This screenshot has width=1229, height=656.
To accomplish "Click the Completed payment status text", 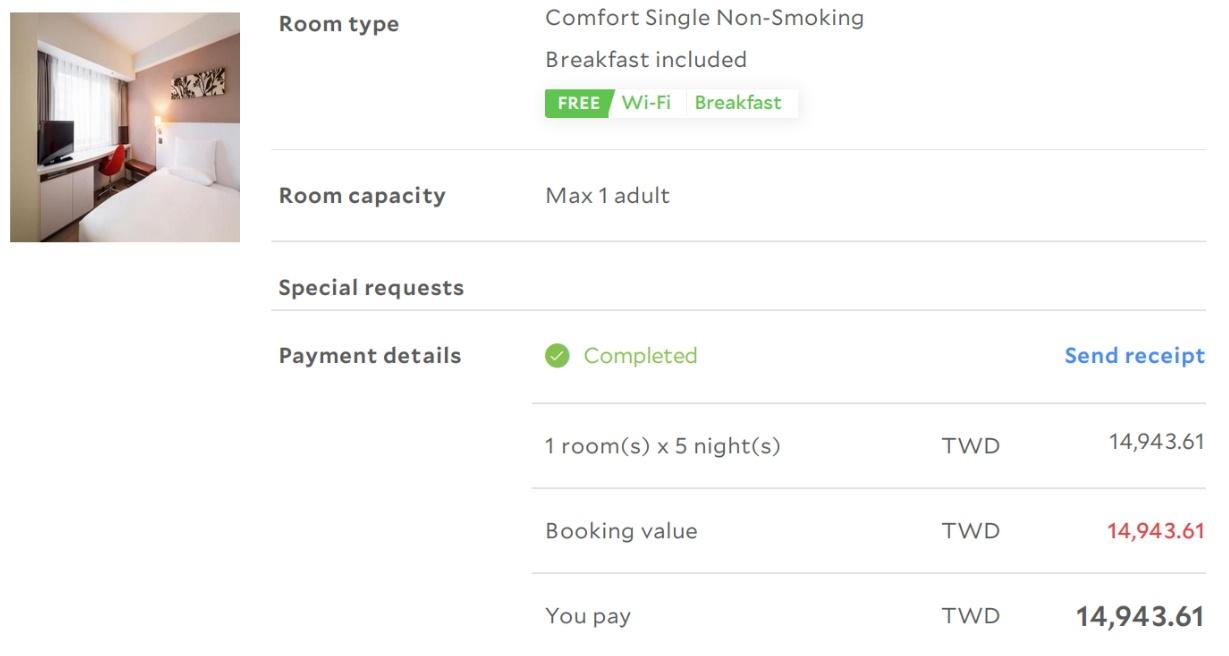I will click(x=640, y=356).
